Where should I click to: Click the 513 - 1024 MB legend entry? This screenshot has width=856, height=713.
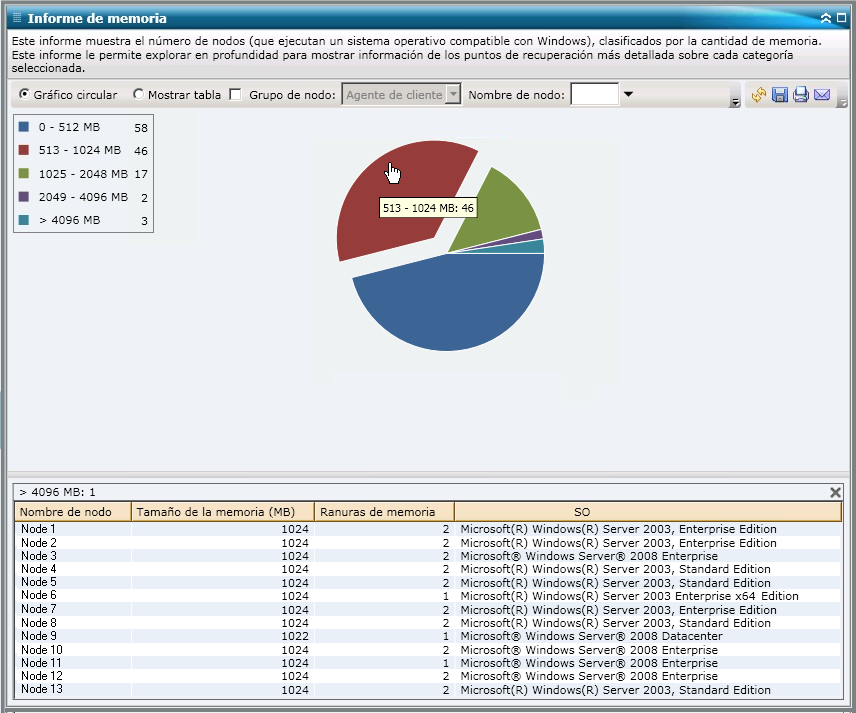click(x=80, y=150)
